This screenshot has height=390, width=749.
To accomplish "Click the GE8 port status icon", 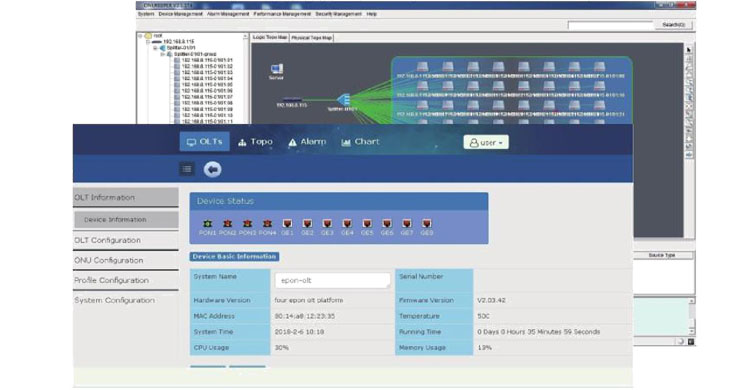I will [x=427, y=223].
